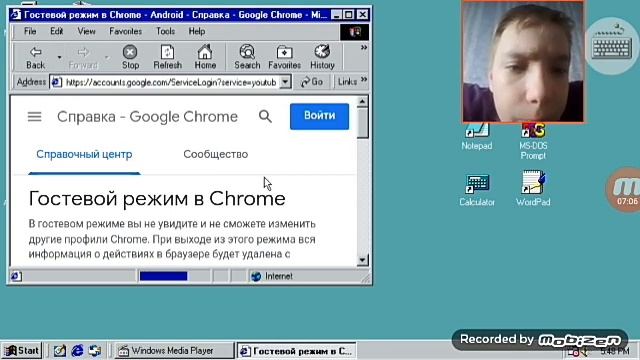Click the Internet zone status icon
Viewport: 640px width, 360px height.
tap(256, 276)
